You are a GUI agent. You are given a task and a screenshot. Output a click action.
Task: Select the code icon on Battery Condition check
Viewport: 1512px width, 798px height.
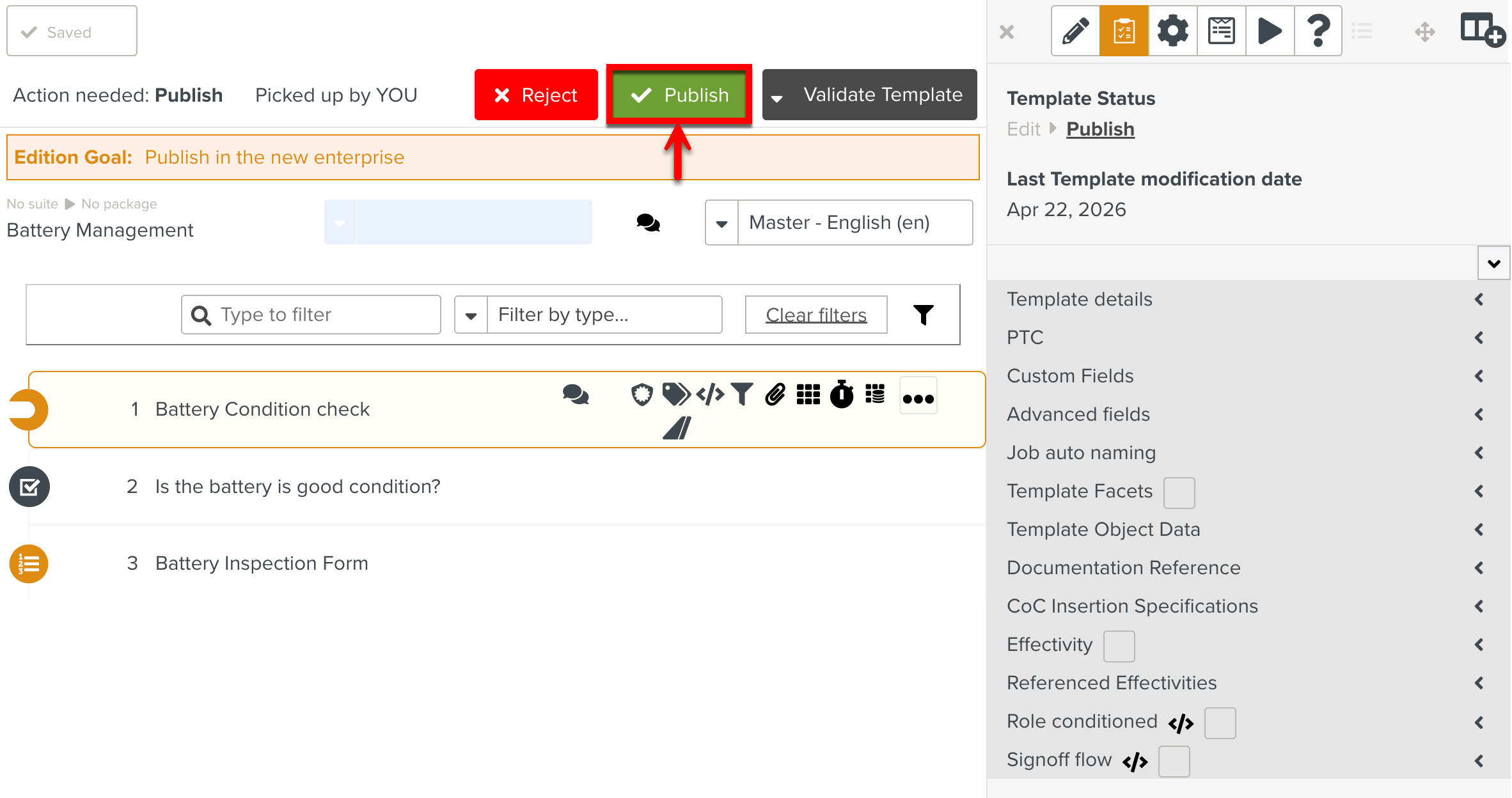(710, 395)
